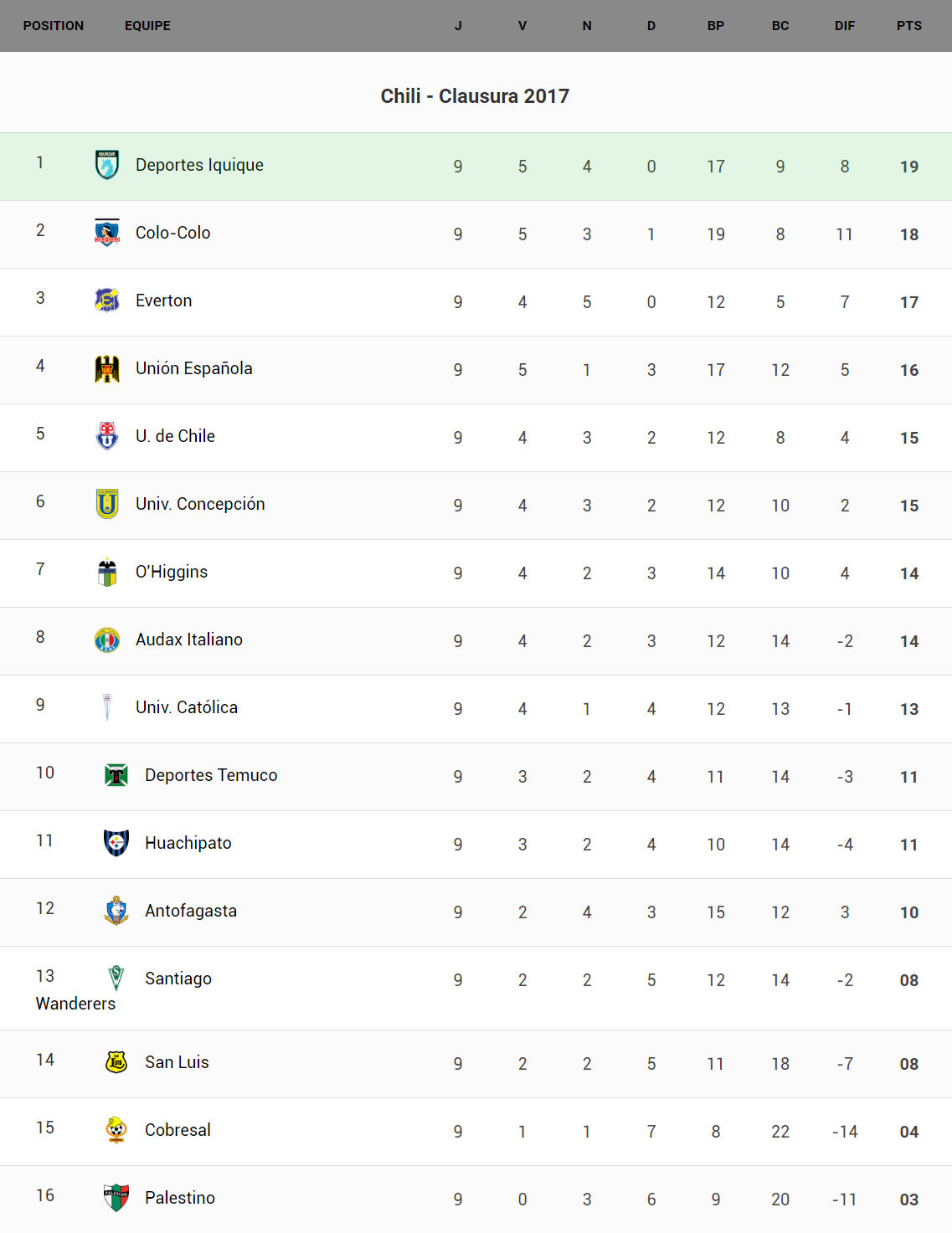
Task: Click the Colo-Colo club logo
Action: (107, 233)
